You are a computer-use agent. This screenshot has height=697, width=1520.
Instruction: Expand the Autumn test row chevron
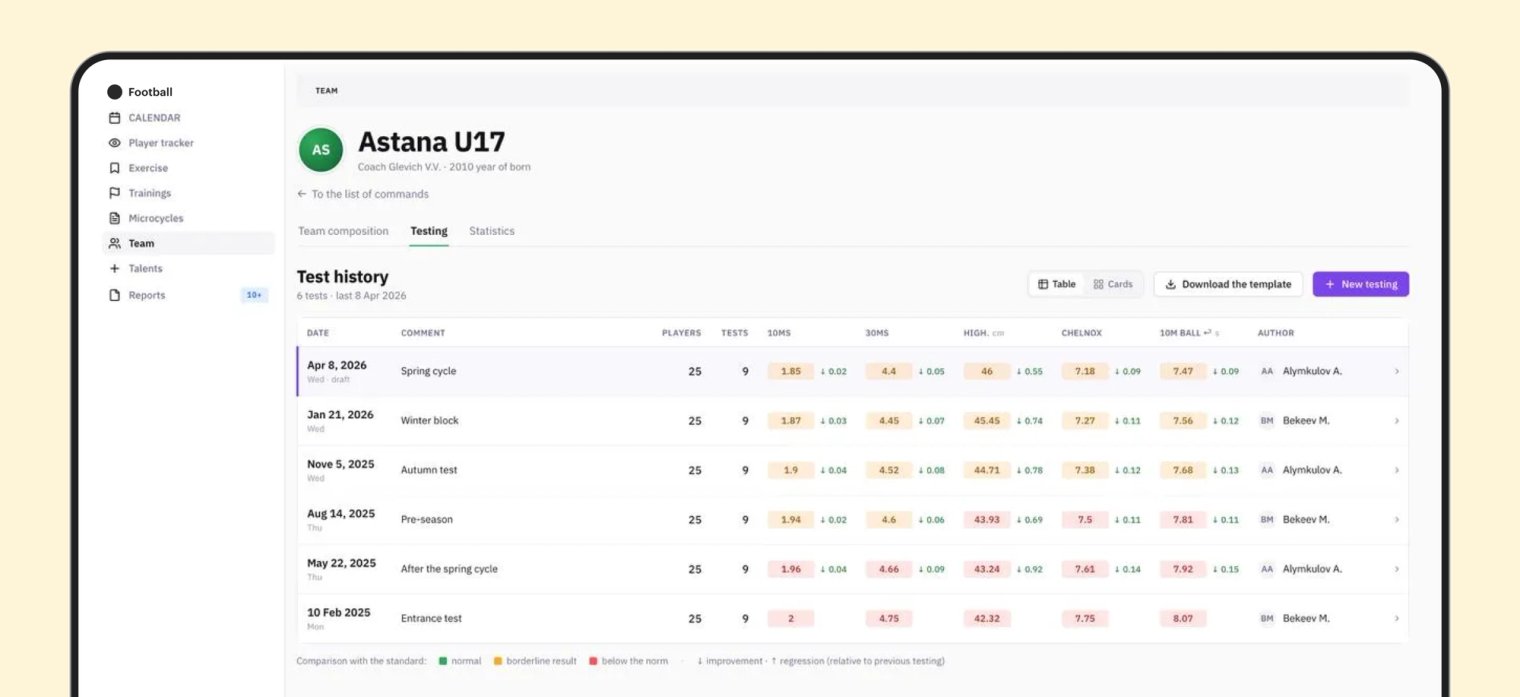[x=1397, y=470]
